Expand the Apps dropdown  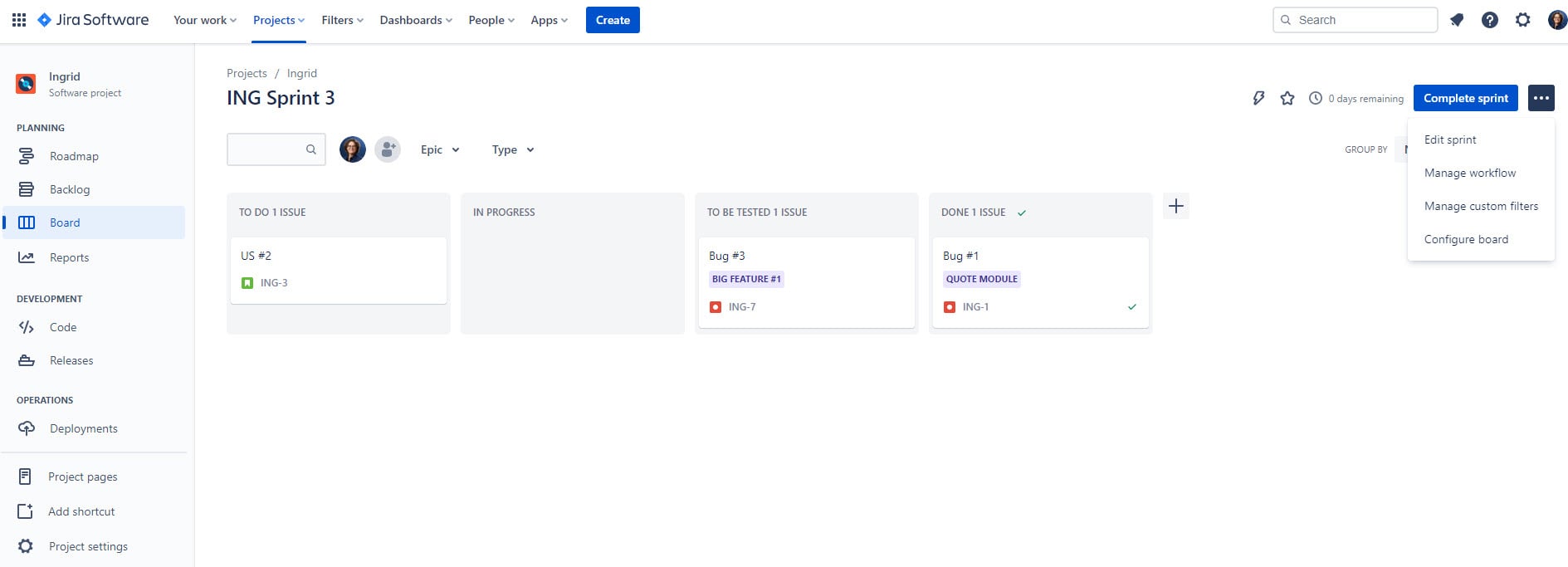(x=550, y=20)
